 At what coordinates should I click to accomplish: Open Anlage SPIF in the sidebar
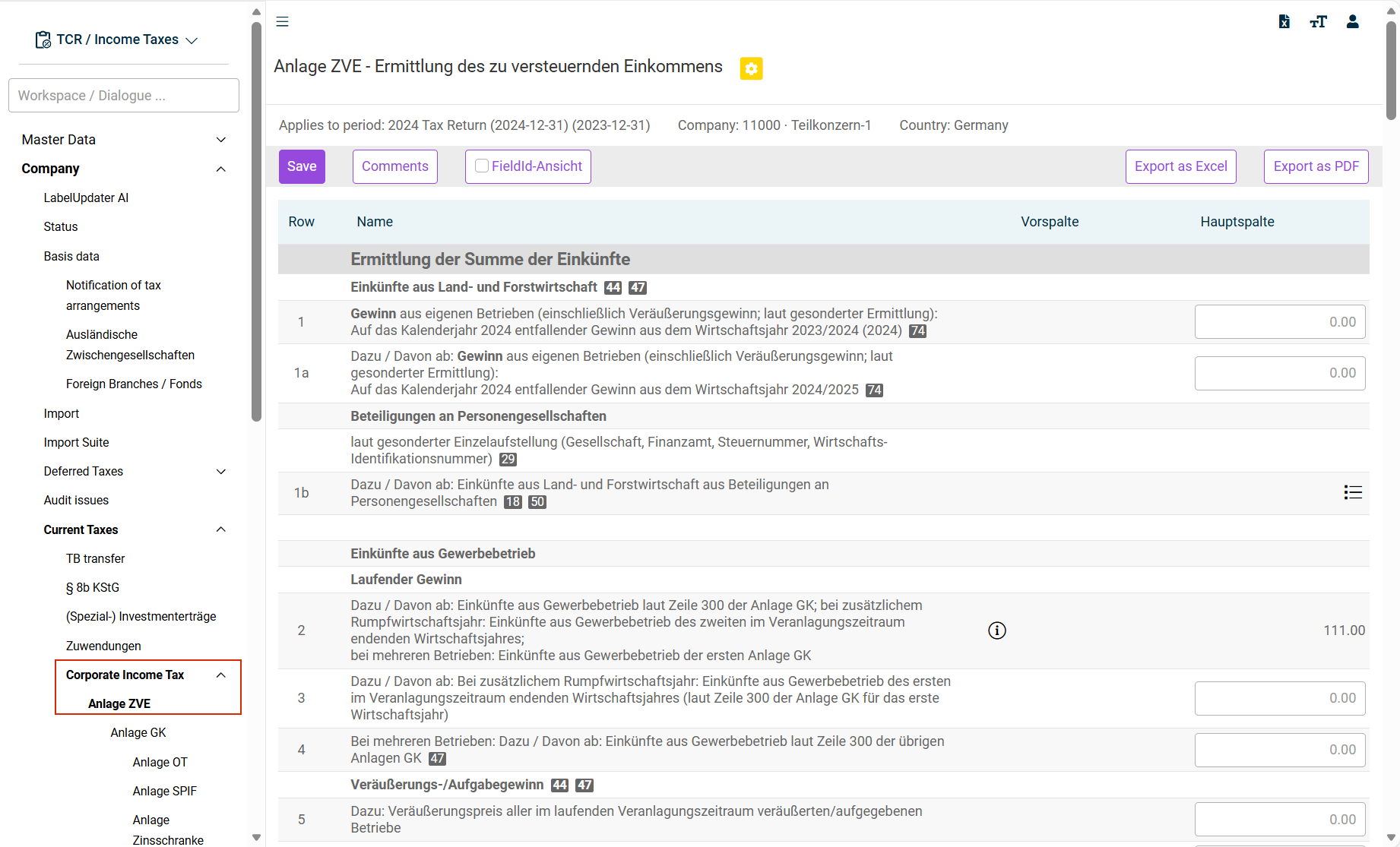(x=164, y=791)
